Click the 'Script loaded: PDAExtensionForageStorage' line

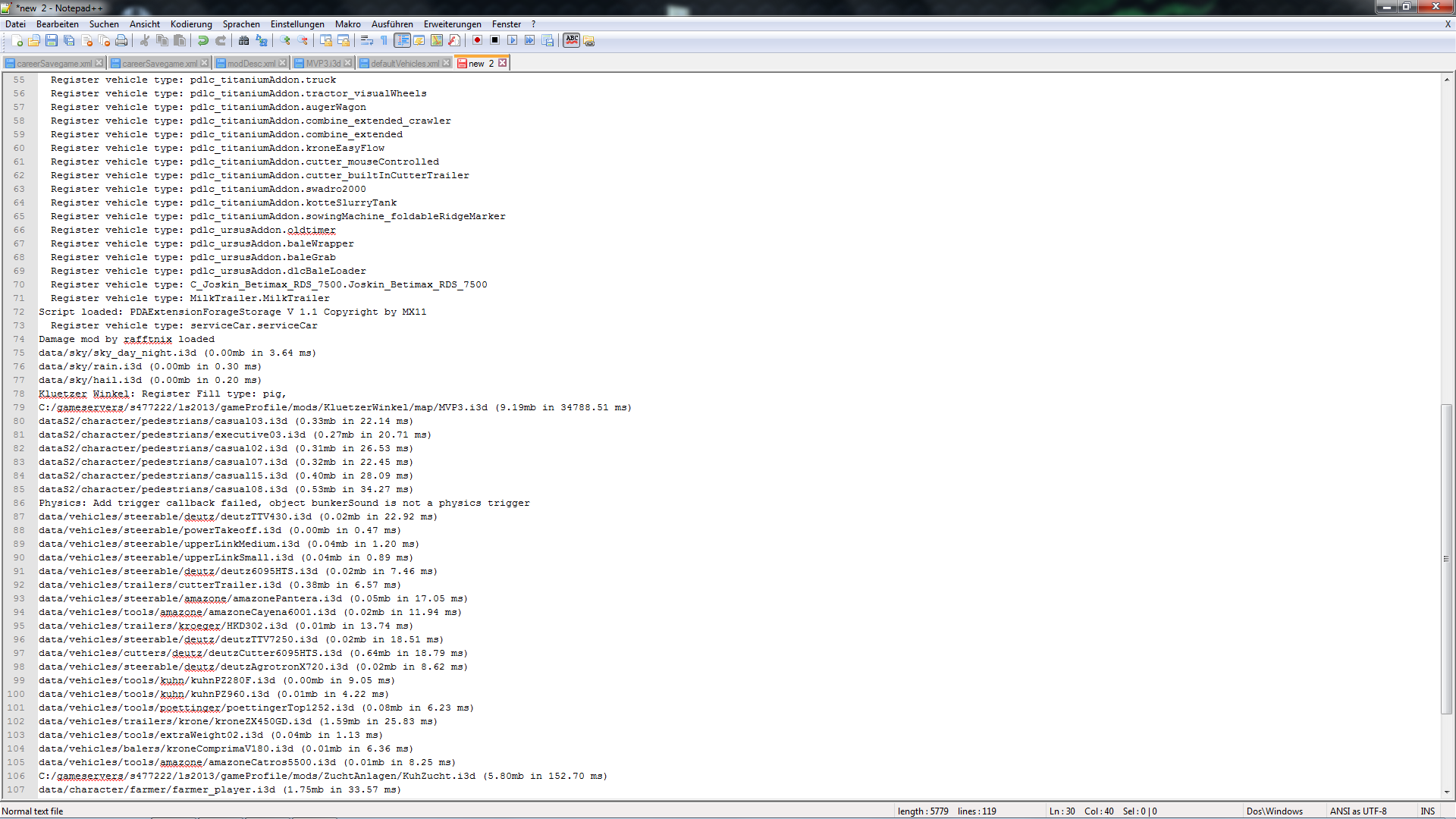click(x=233, y=312)
